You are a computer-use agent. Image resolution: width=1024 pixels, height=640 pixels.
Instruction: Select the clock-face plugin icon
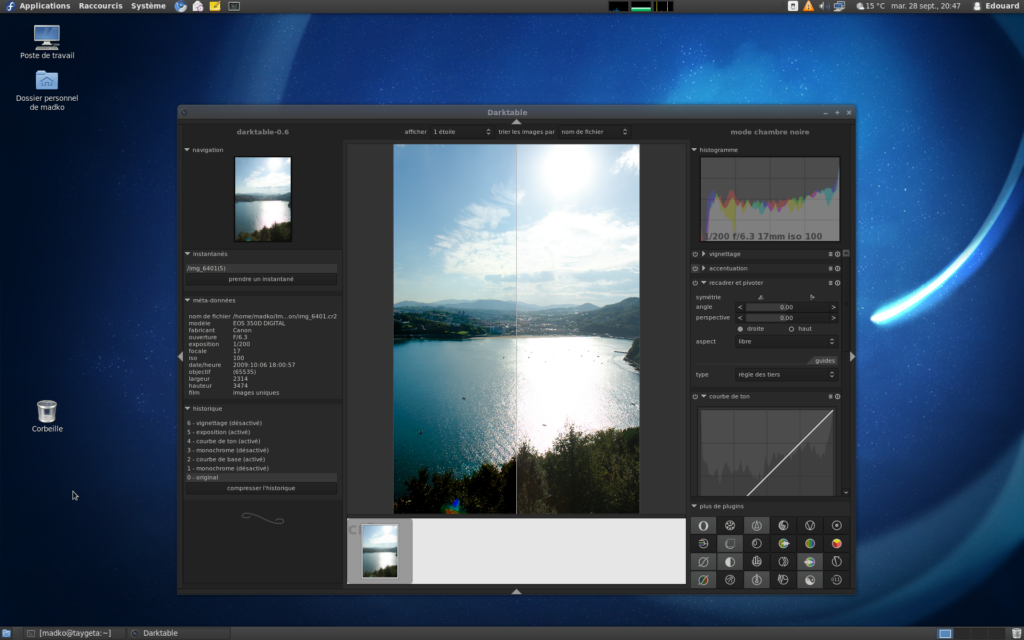pos(756,543)
